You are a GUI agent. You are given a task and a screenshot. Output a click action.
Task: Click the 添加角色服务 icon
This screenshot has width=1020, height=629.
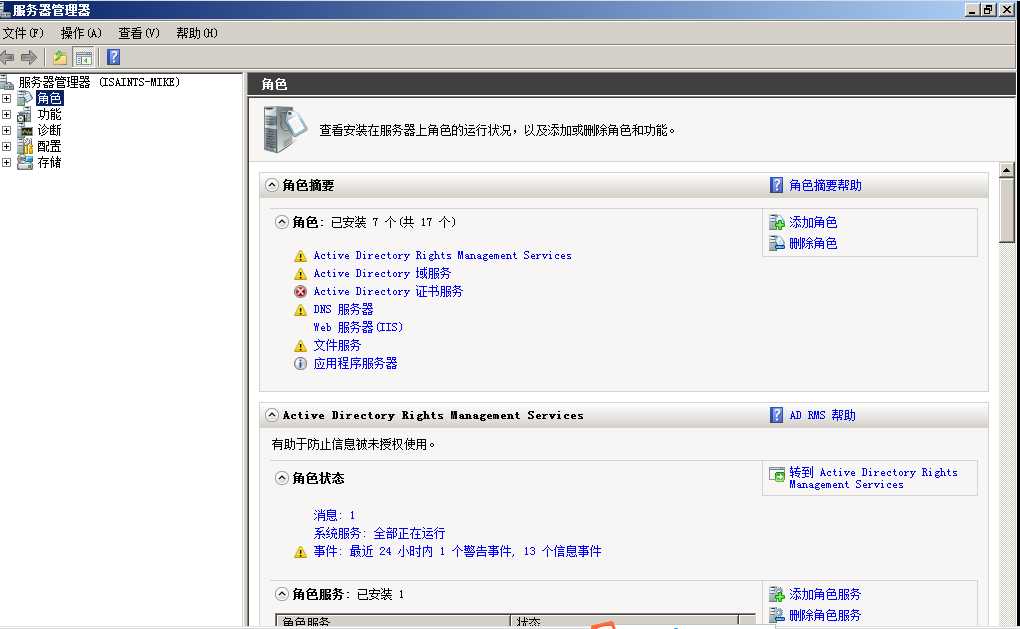pos(777,594)
